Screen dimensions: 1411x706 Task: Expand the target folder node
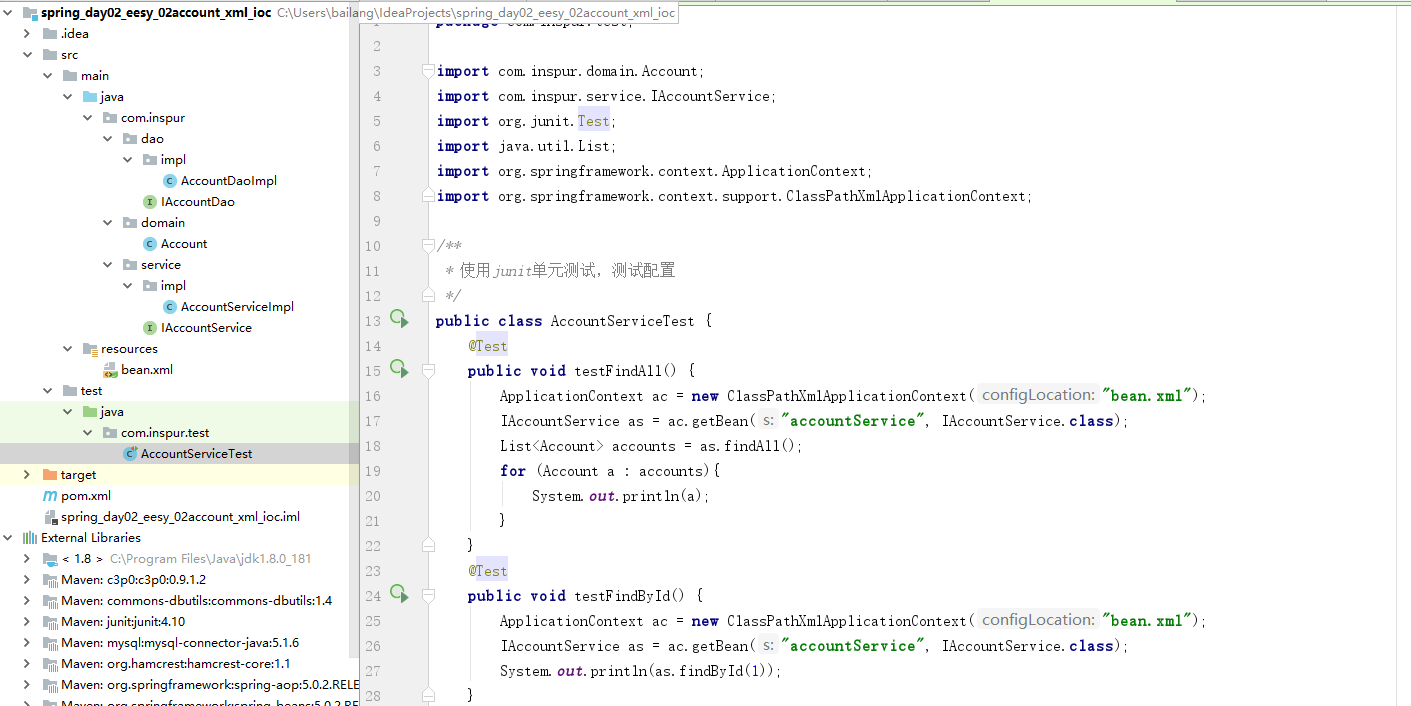pyautogui.click(x=27, y=475)
